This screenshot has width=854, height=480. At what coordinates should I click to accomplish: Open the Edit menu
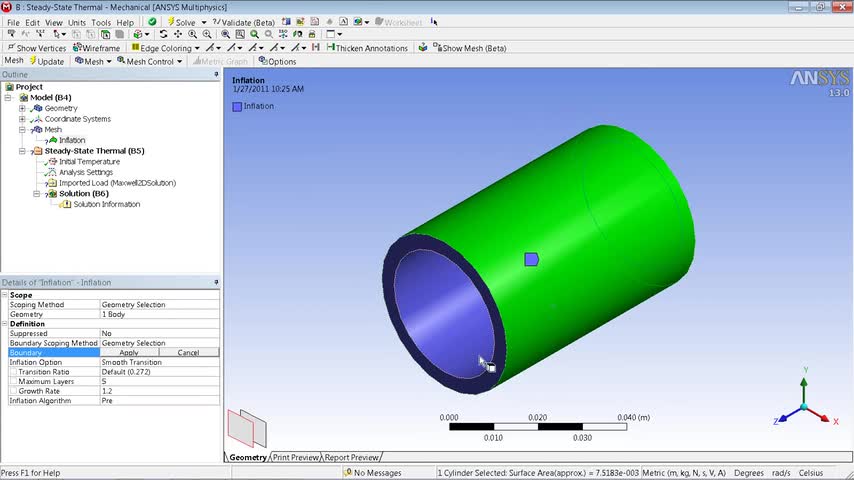click(x=32, y=22)
